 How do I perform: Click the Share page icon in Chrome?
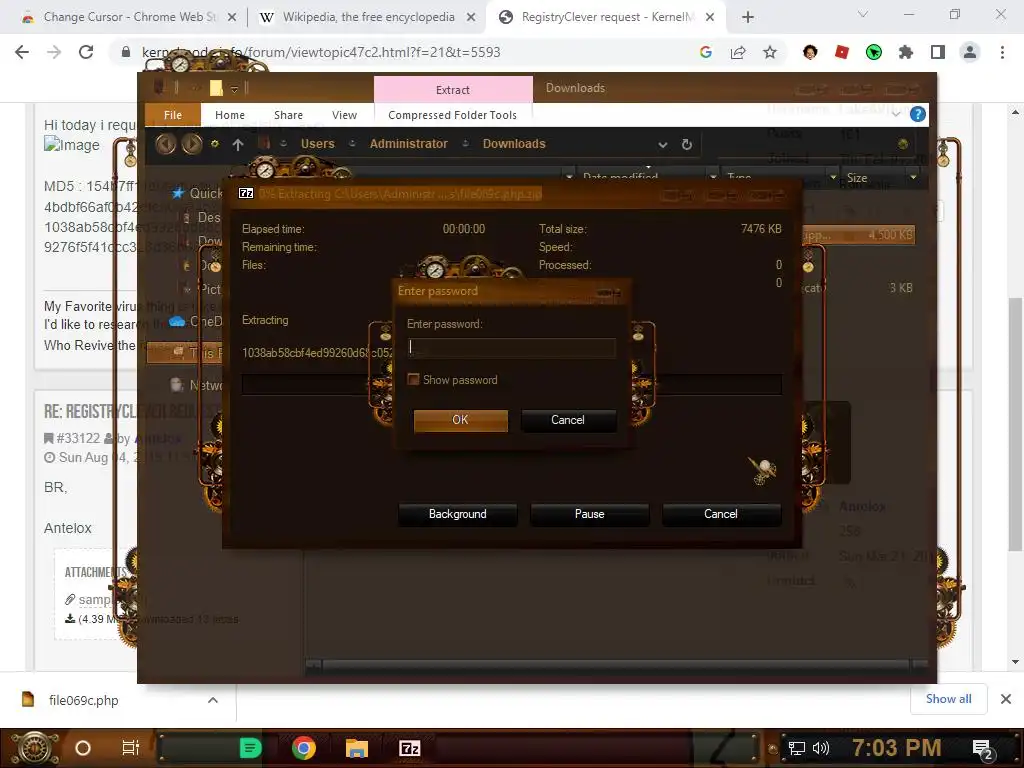pos(738,52)
